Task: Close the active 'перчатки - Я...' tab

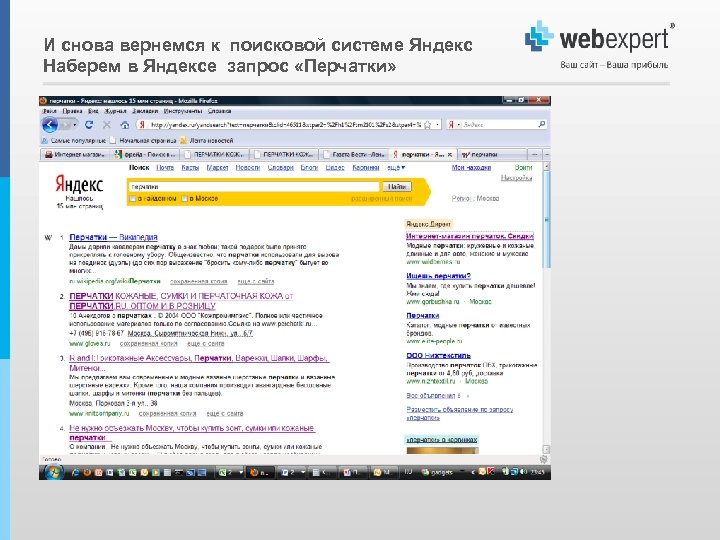Action: tap(450, 154)
